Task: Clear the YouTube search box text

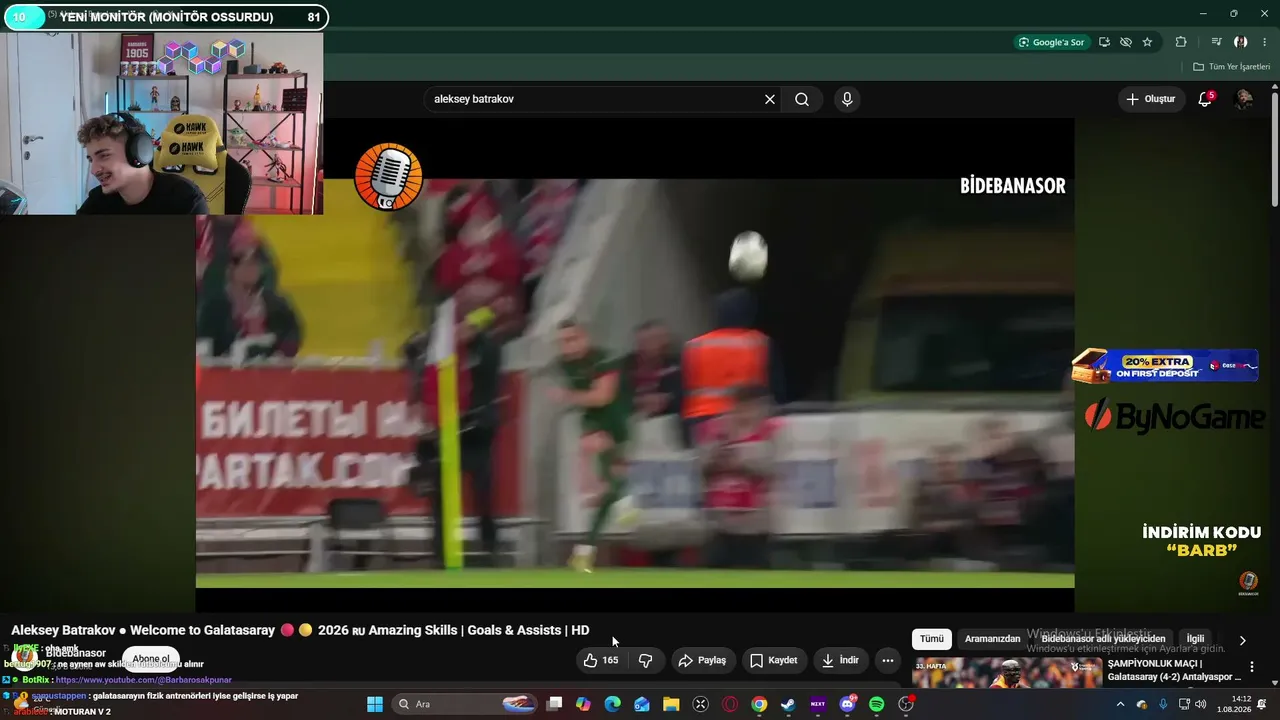Action: pyautogui.click(x=770, y=99)
